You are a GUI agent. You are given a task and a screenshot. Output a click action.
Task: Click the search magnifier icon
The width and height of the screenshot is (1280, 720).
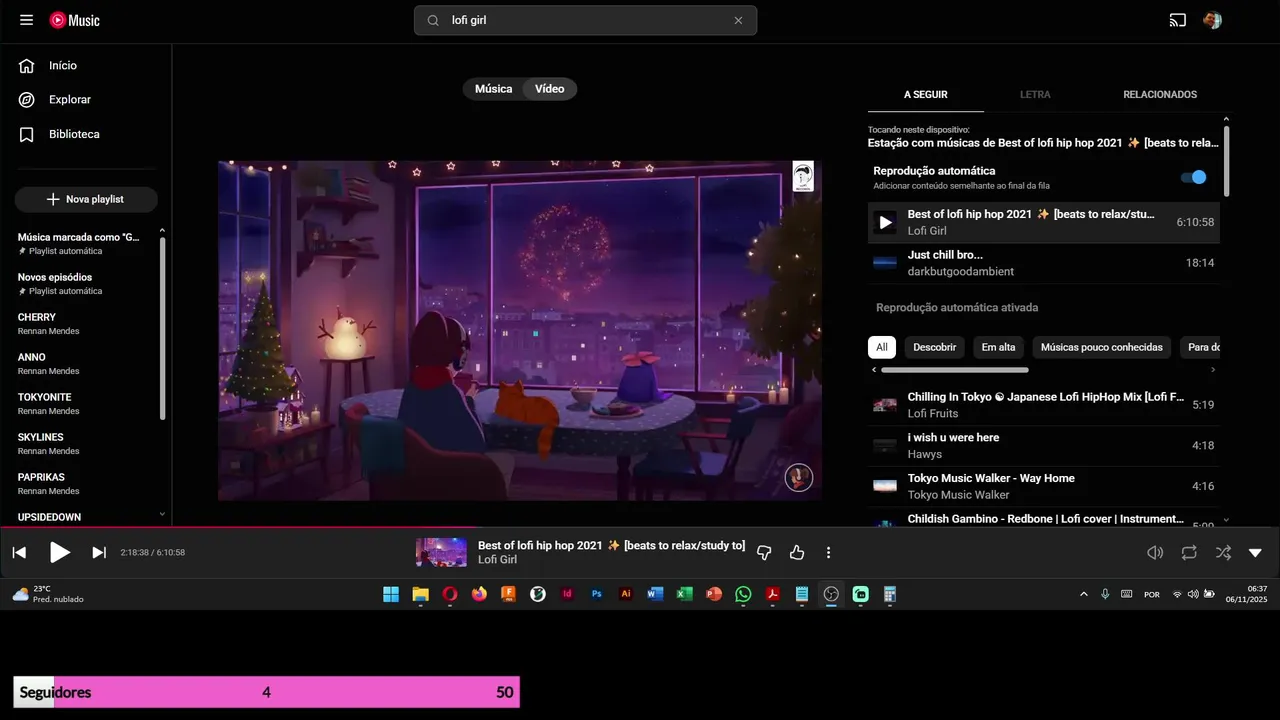coord(433,20)
